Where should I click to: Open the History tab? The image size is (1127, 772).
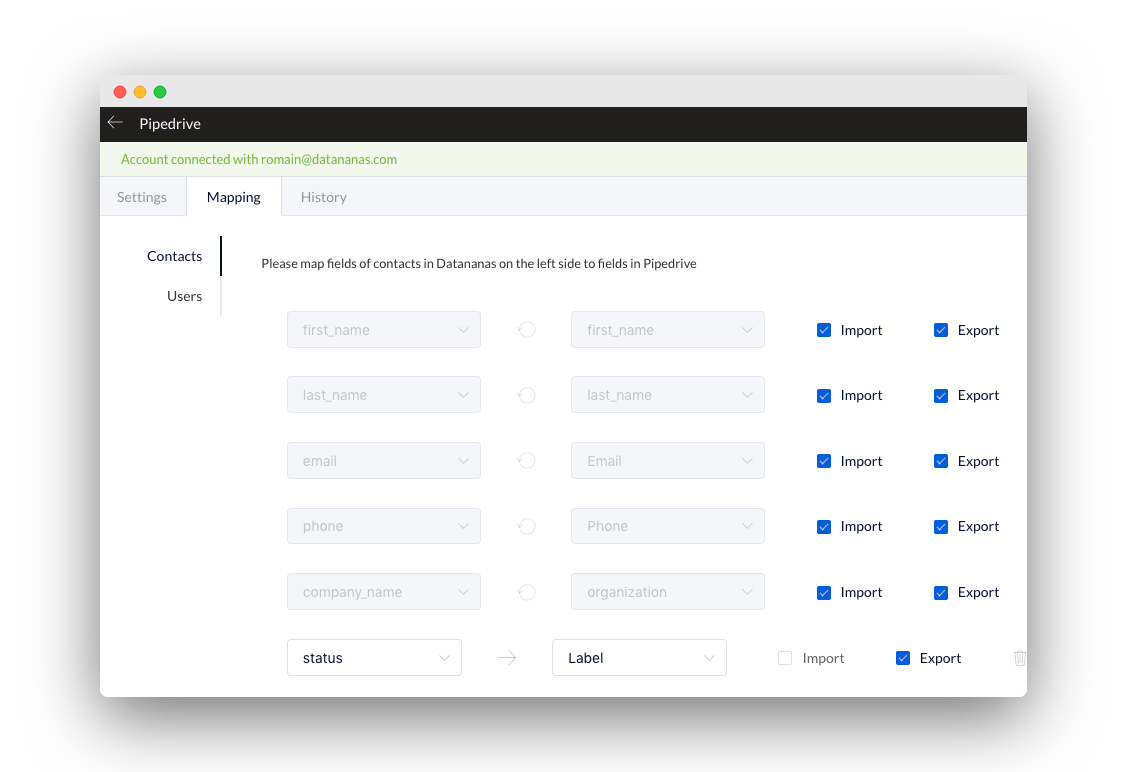(323, 197)
